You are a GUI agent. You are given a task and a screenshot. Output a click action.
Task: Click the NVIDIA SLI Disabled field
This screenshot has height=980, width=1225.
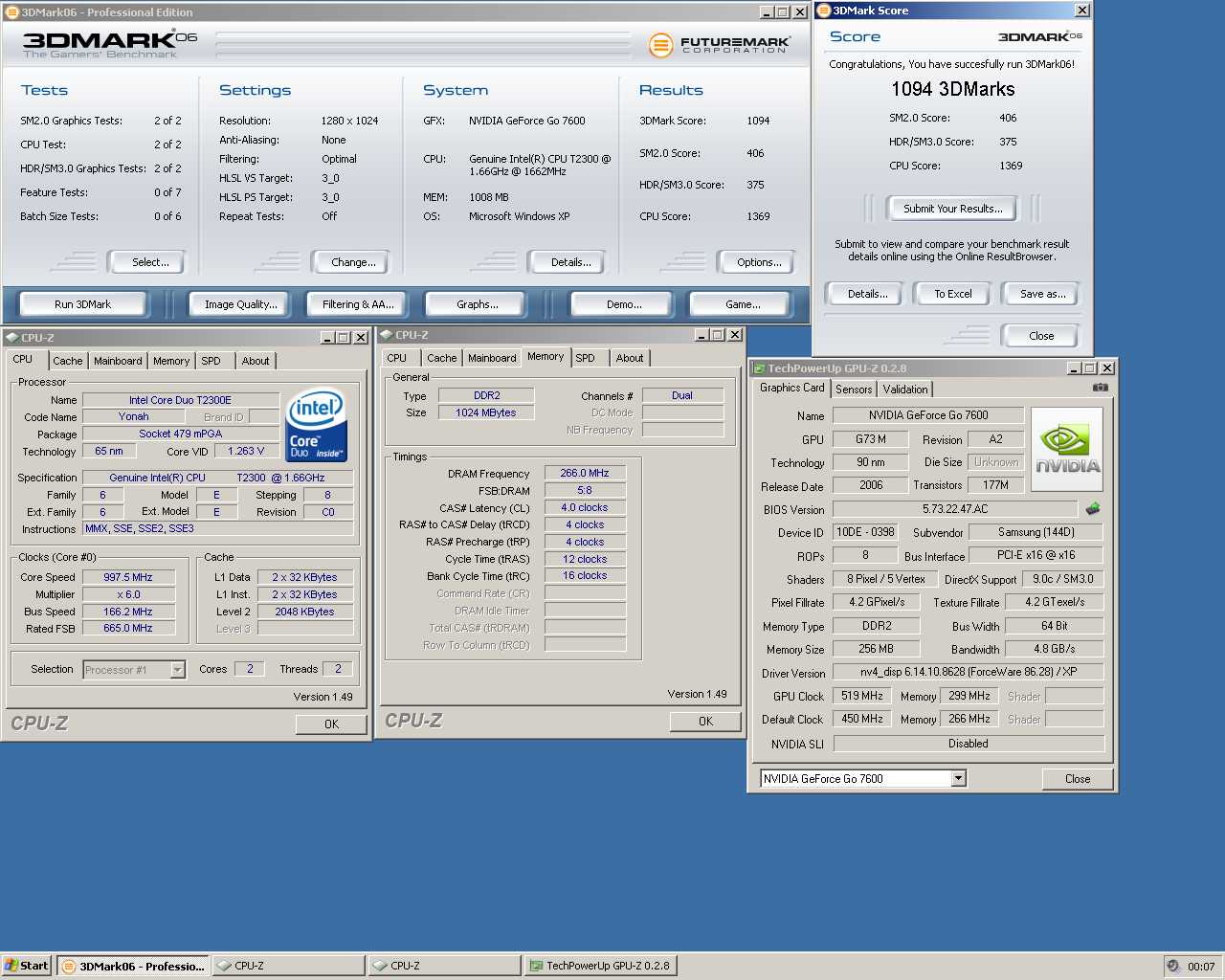969,744
